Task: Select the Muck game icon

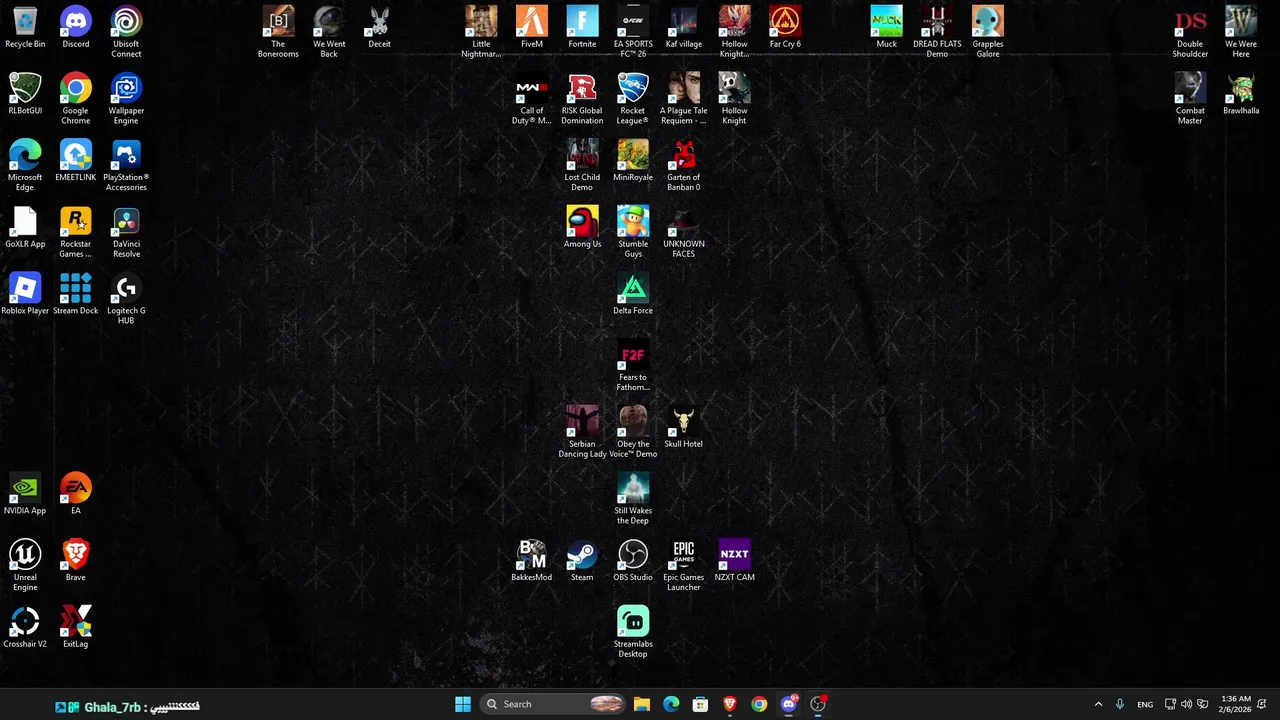Action: click(x=886, y=28)
